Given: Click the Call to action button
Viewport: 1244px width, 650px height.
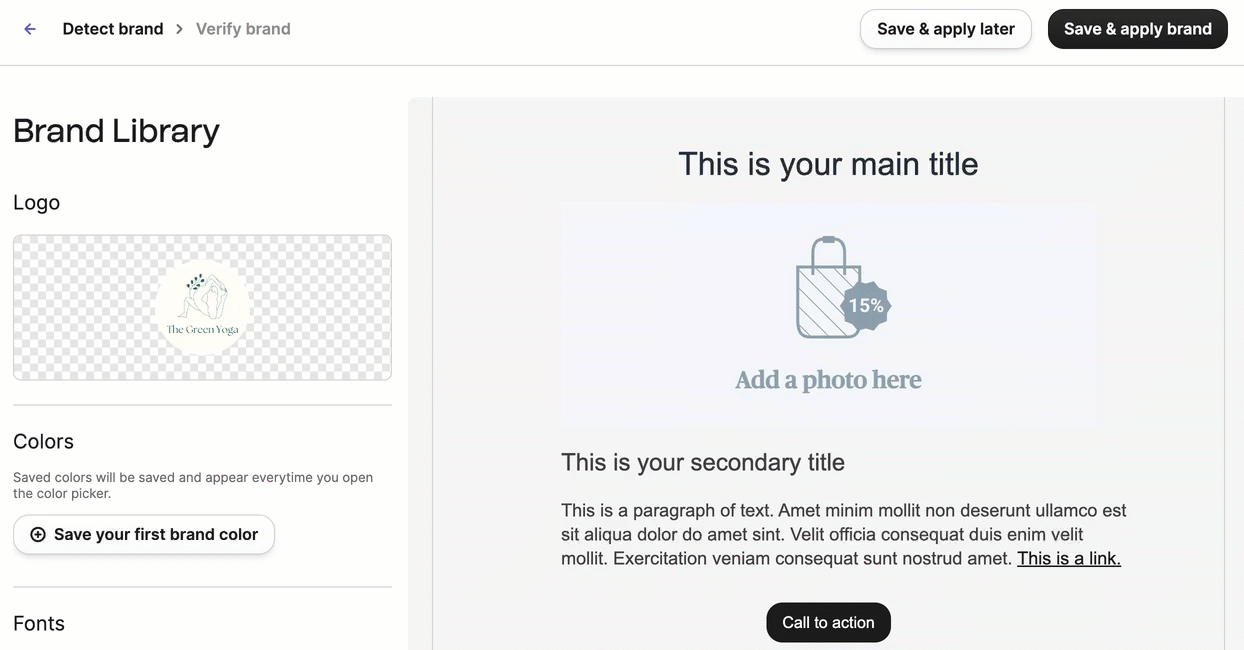Looking at the screenshot, I should coord(828,622).
